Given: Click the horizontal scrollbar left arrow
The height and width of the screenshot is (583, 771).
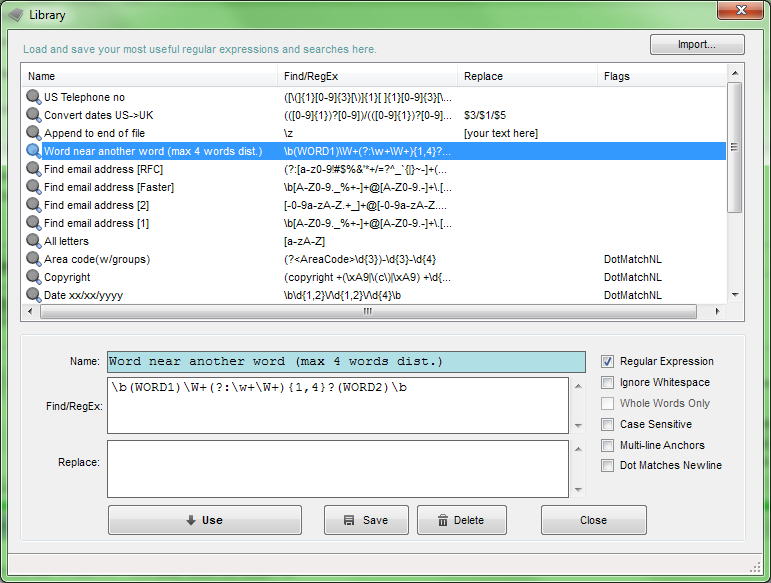Looking at the screenshot, I should pyautogui.click(x=30, y=311).
